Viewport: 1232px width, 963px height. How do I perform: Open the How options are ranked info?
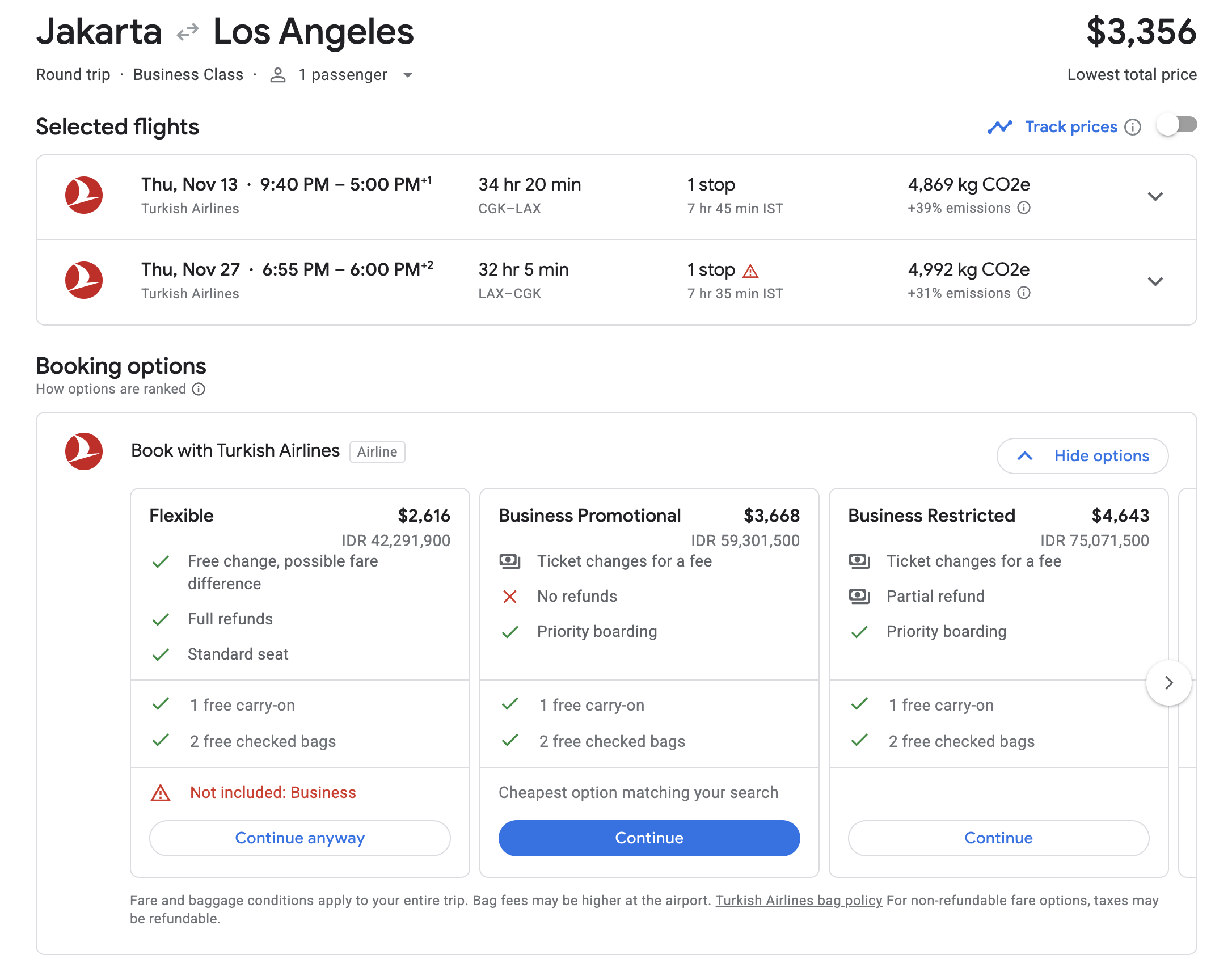[199, 389]
